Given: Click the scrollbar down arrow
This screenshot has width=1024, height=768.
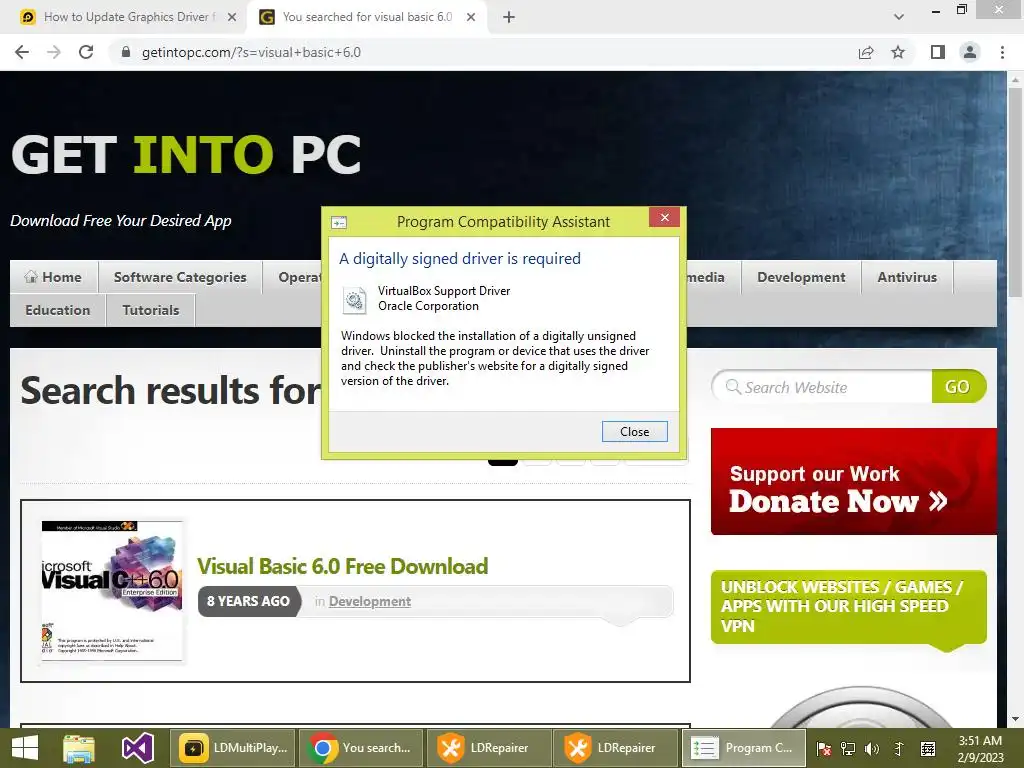Looking at the screenshot, I should (1015, 719).
